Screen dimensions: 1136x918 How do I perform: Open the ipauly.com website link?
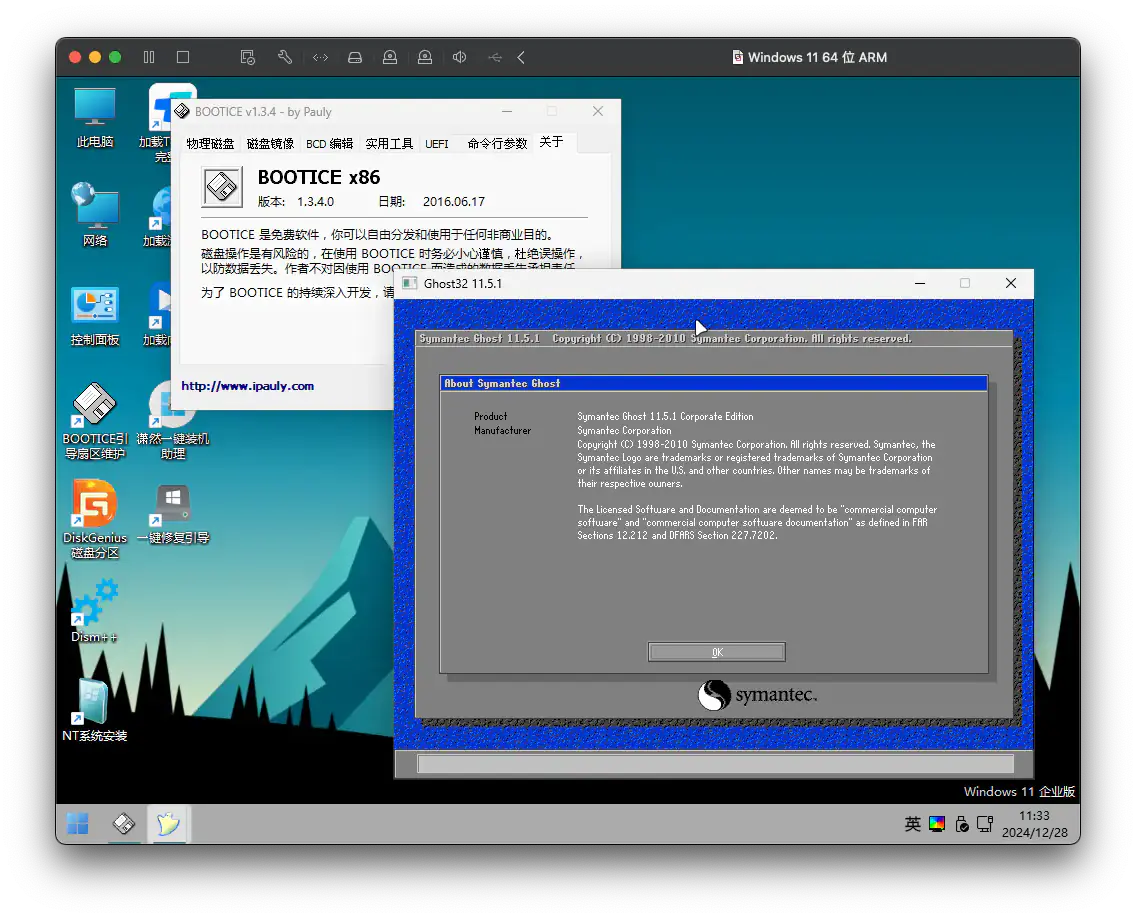tap(248, 386)
